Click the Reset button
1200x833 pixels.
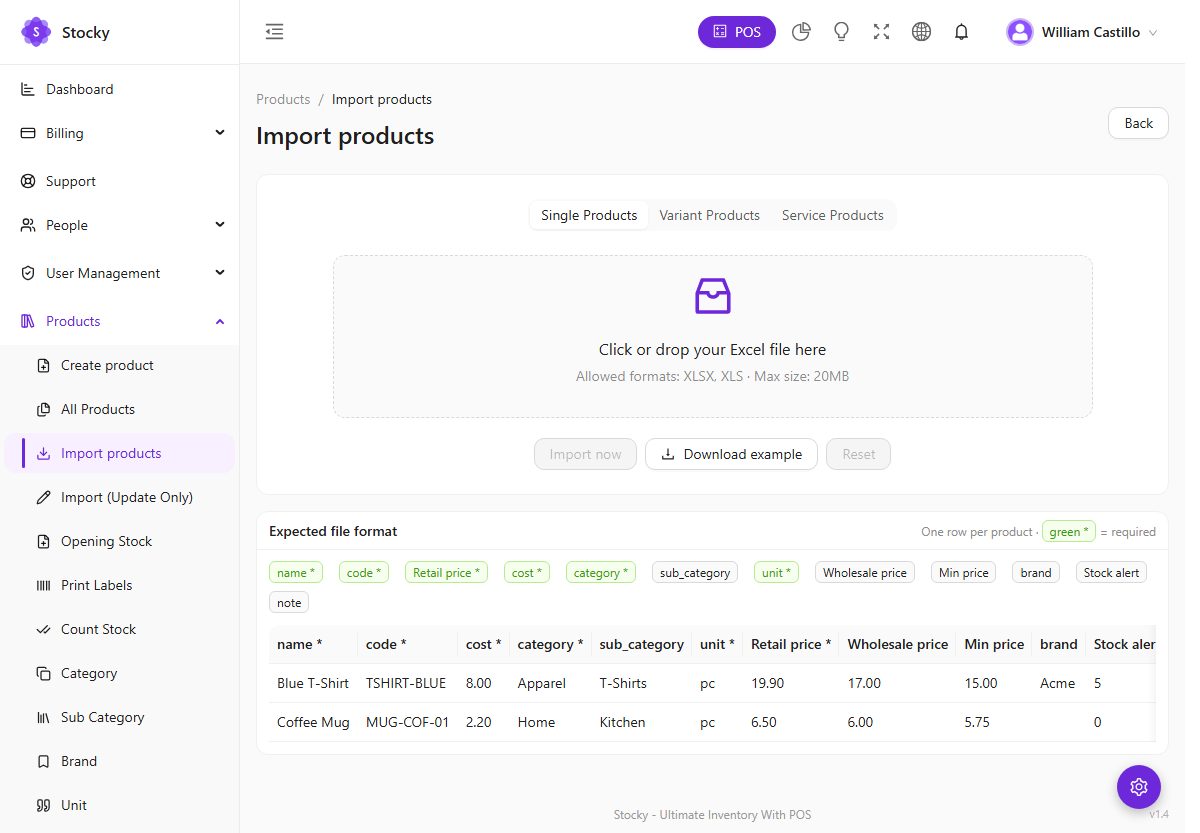click(x=859, y=454)
